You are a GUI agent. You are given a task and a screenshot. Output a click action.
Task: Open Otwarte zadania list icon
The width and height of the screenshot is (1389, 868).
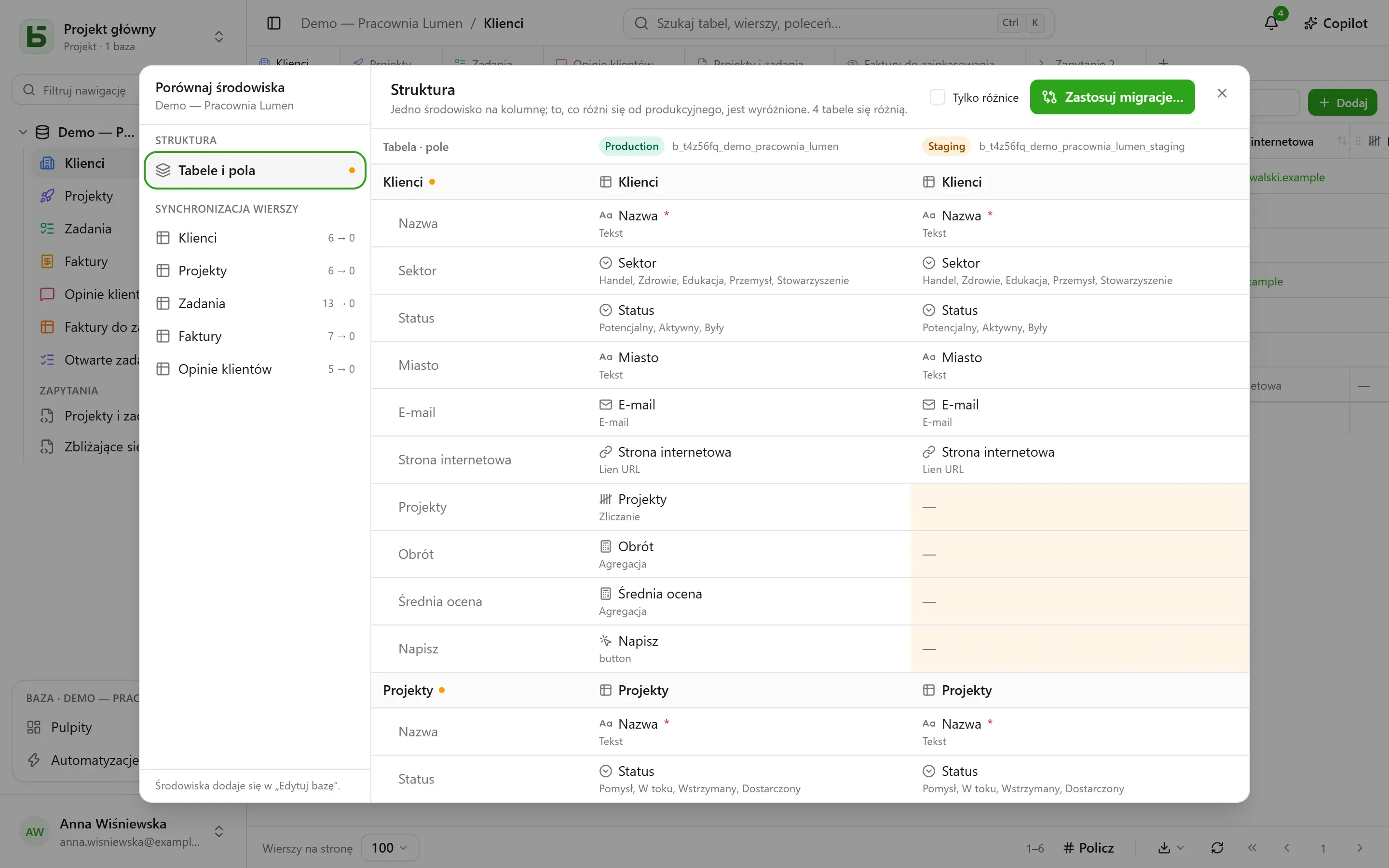47,359
